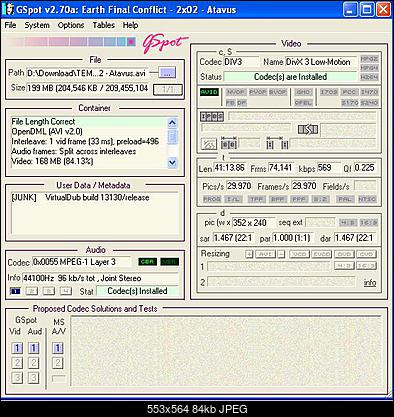Image resolution: width=394 pixels, height=417 pixels.
Task: Open the File menu
Action: pyautogui.click(x=10, y=25)
